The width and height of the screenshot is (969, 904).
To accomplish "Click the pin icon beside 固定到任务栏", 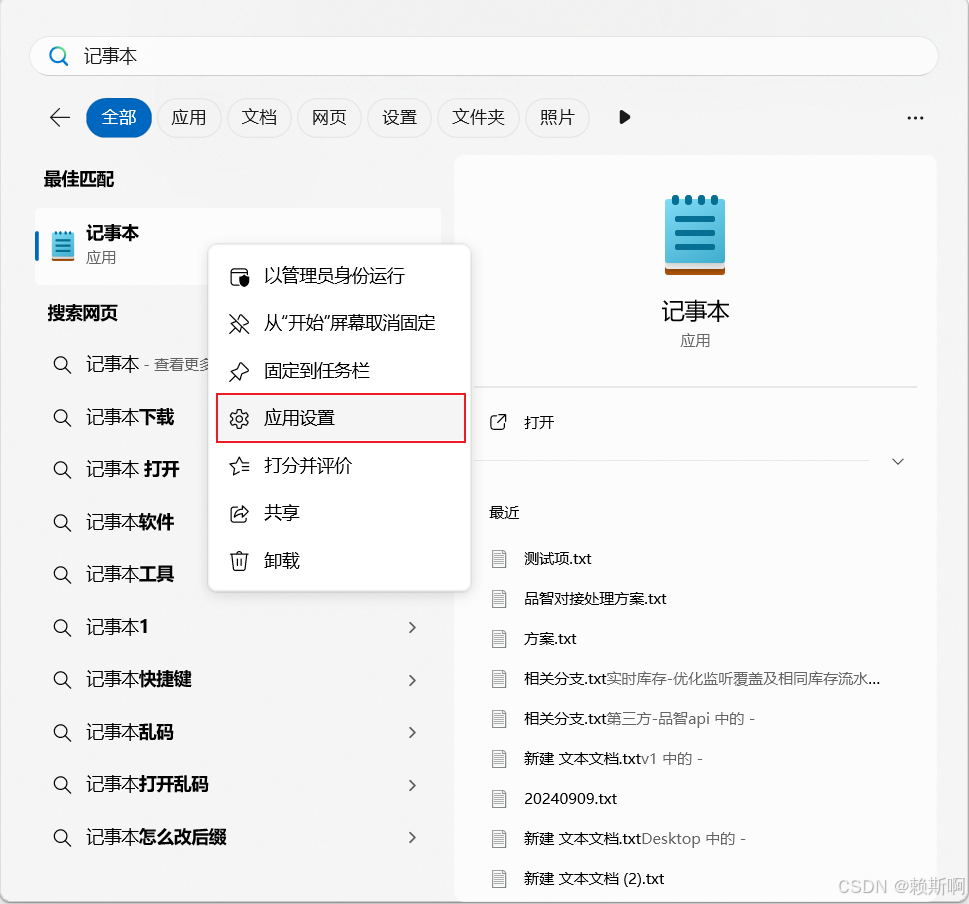I will point(239,371).
